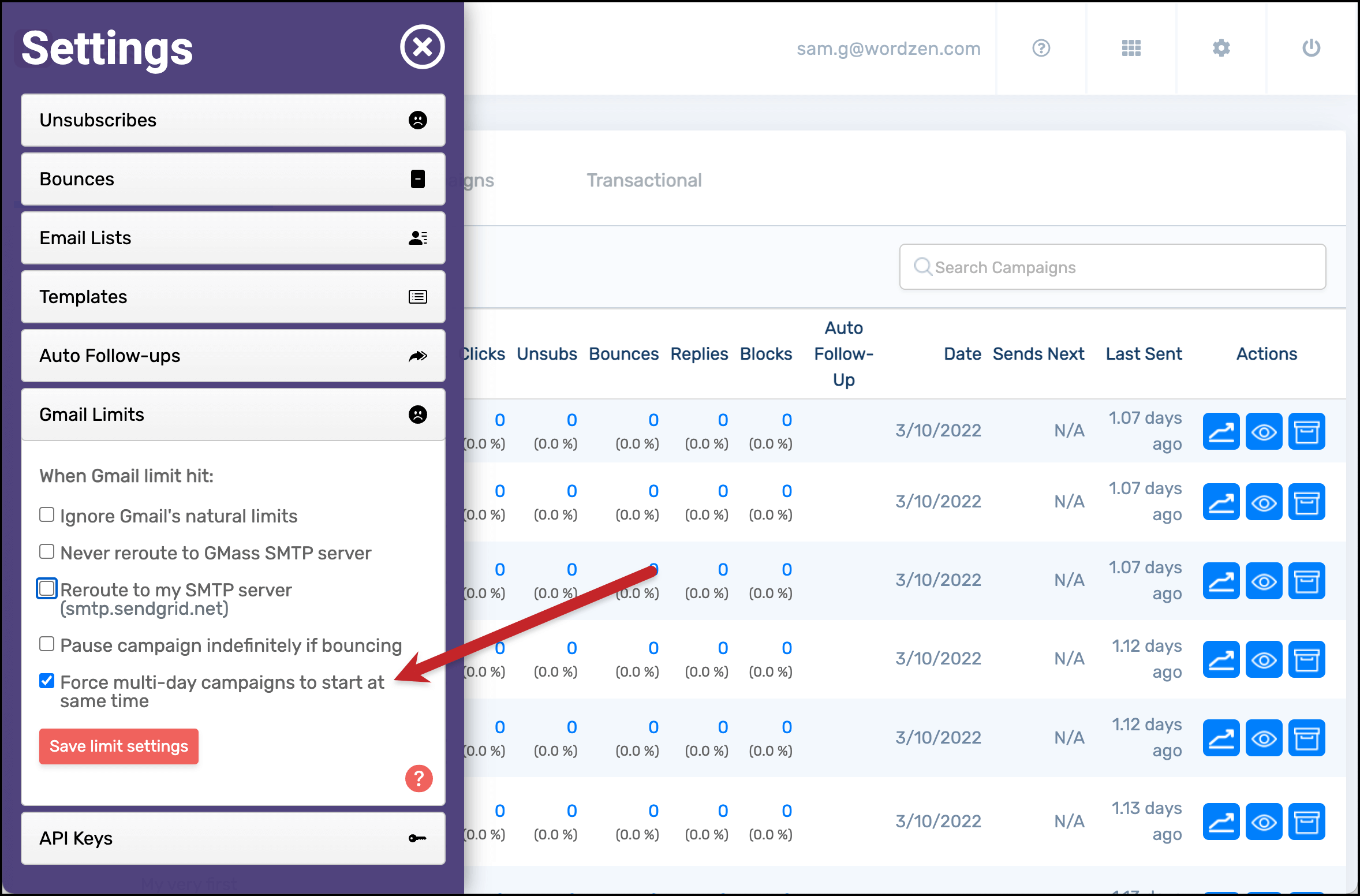Open the apps grid icon in header
The image size is (1360, 896).
[x=1131, y=48]
